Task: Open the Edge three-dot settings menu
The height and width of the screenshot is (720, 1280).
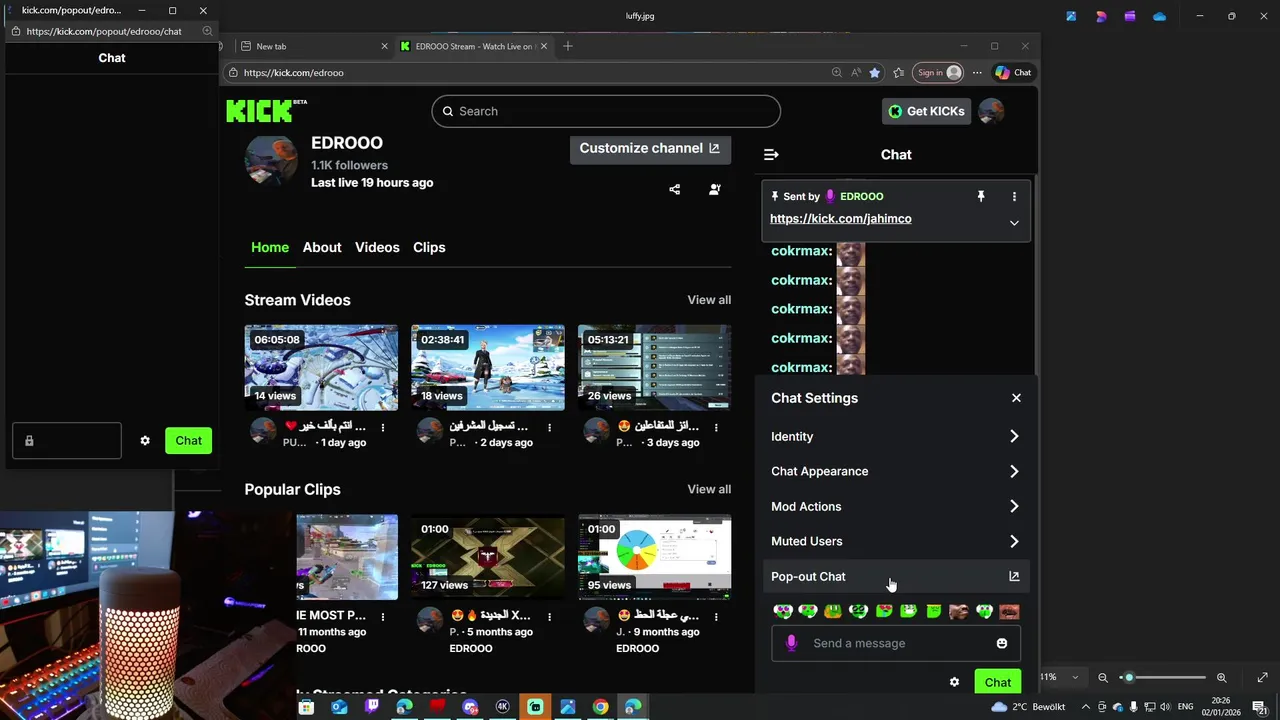Action: point(977,72)
